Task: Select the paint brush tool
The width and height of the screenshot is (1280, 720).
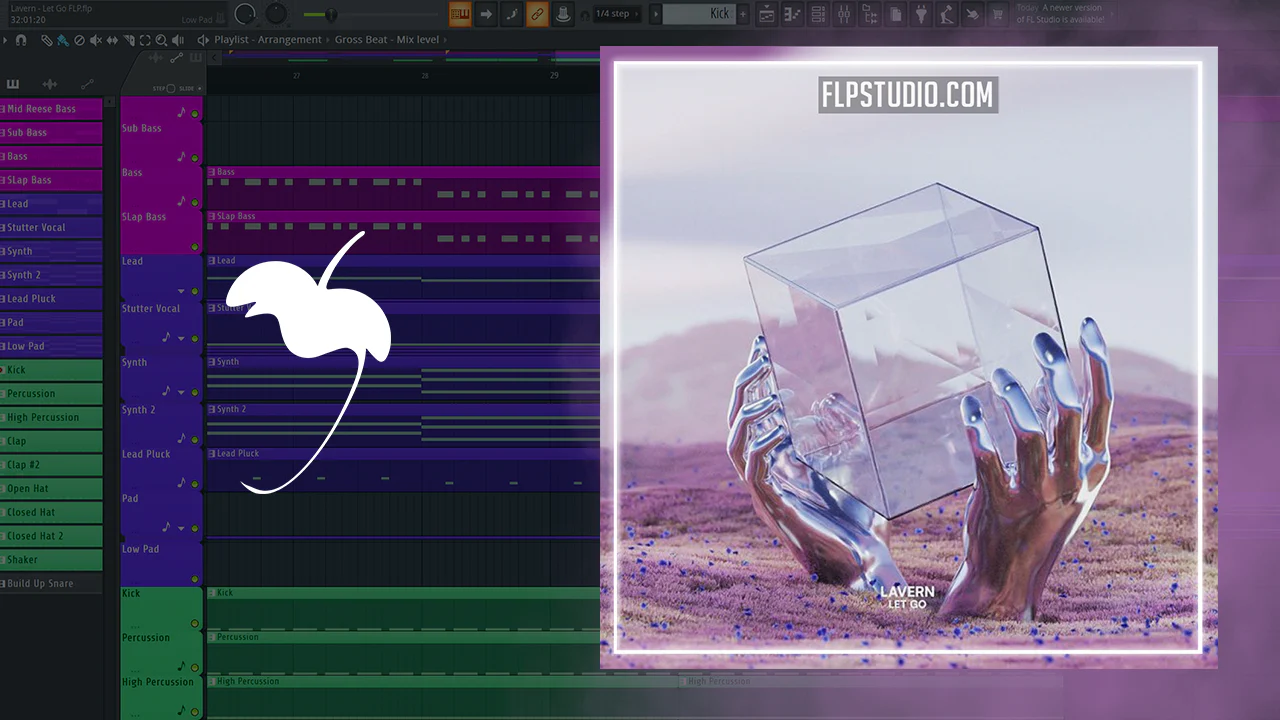Action: coord(63,40)
